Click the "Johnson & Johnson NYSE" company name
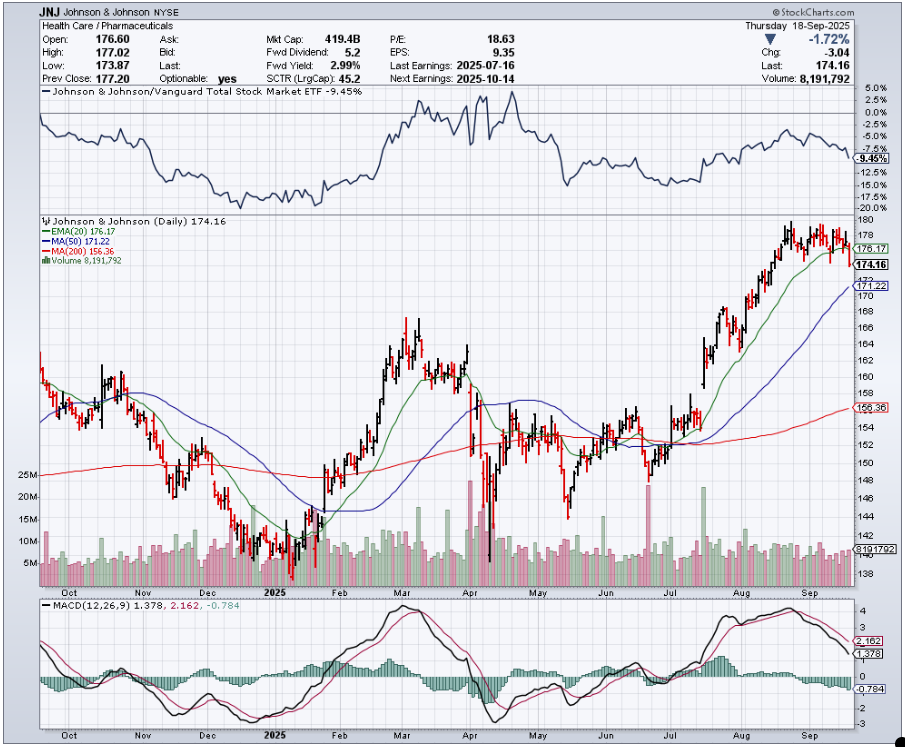This screenshot has height=747, width=905. (121, 12)
